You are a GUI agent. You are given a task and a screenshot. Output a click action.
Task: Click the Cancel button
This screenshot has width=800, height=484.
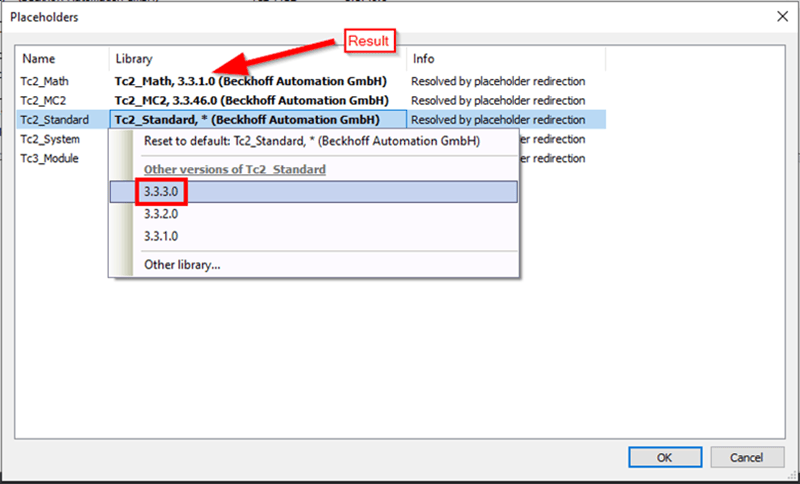[x=747, y=457]
